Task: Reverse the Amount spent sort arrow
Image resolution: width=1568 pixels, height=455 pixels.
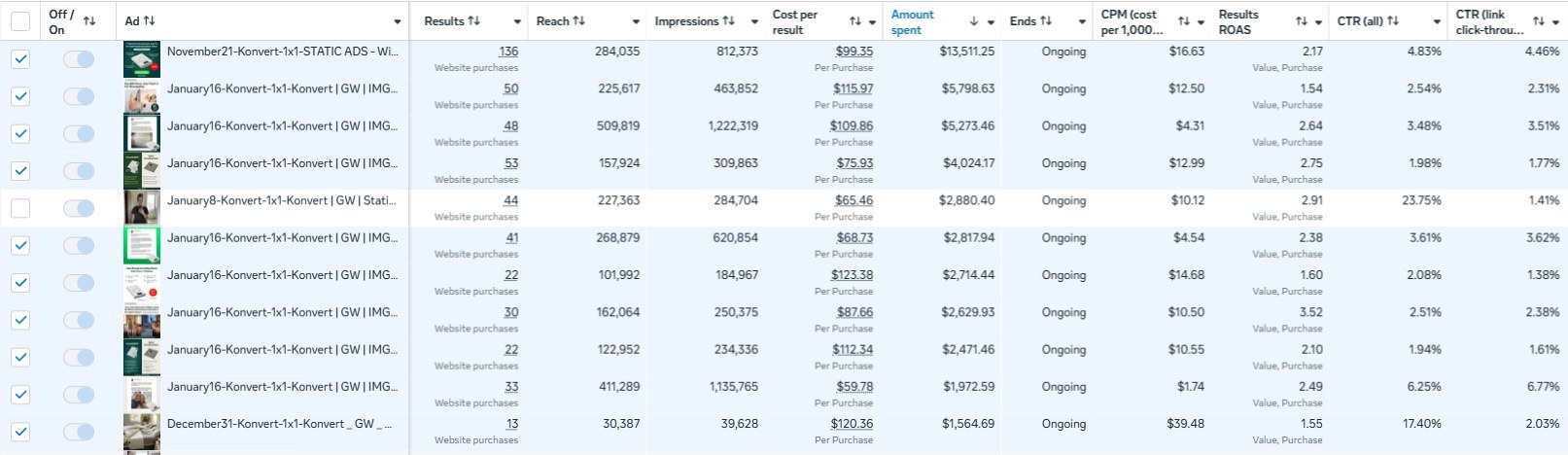Action: 974,21
